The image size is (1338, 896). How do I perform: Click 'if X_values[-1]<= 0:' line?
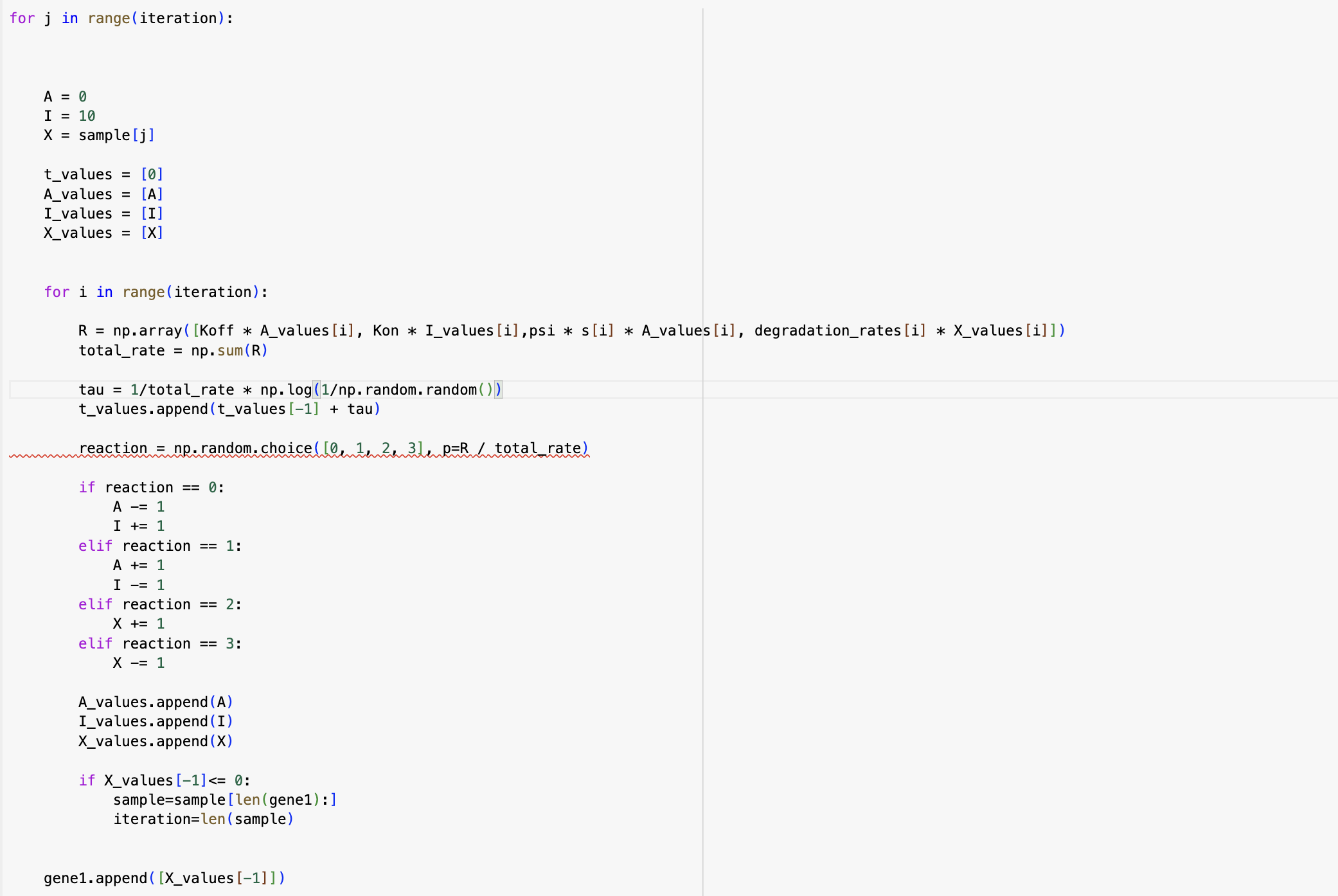(164, 780)
